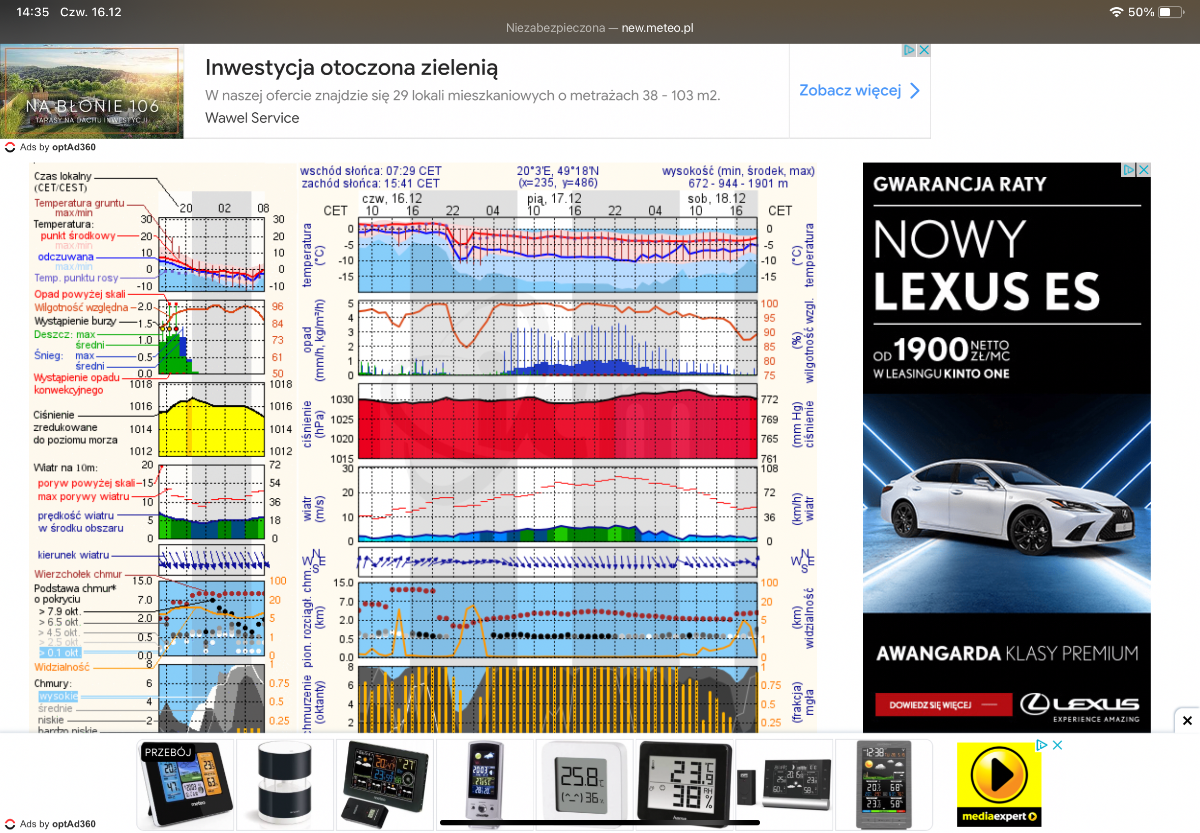Open the Na Błonie 106 ad image
The width and height of the screenshot is (1200, 833).
[92, 92]
